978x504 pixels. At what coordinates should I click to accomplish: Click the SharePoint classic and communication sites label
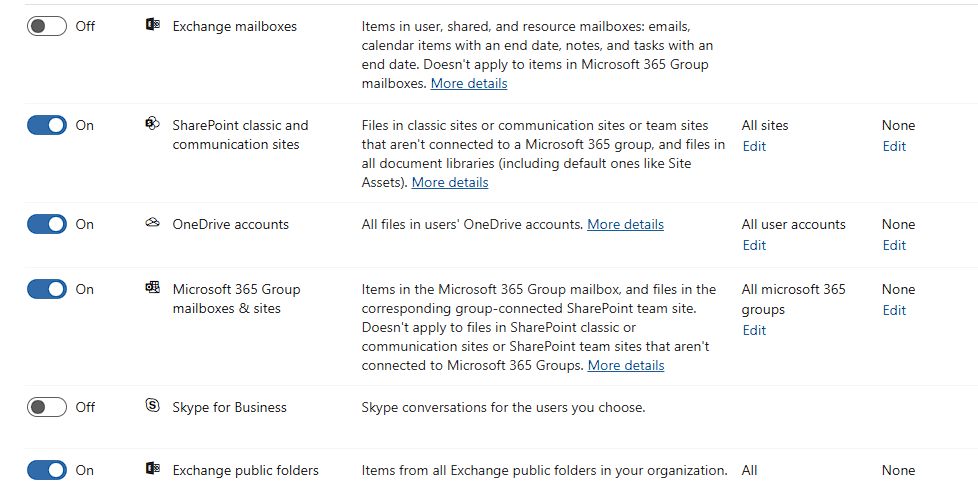tap(240, 135)
